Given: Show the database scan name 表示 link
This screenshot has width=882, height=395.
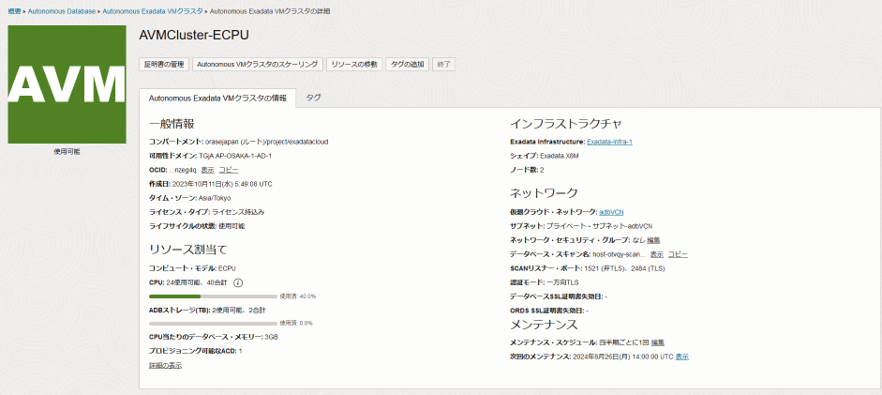Looking at the screenshot, I should (x=656, y=254).
